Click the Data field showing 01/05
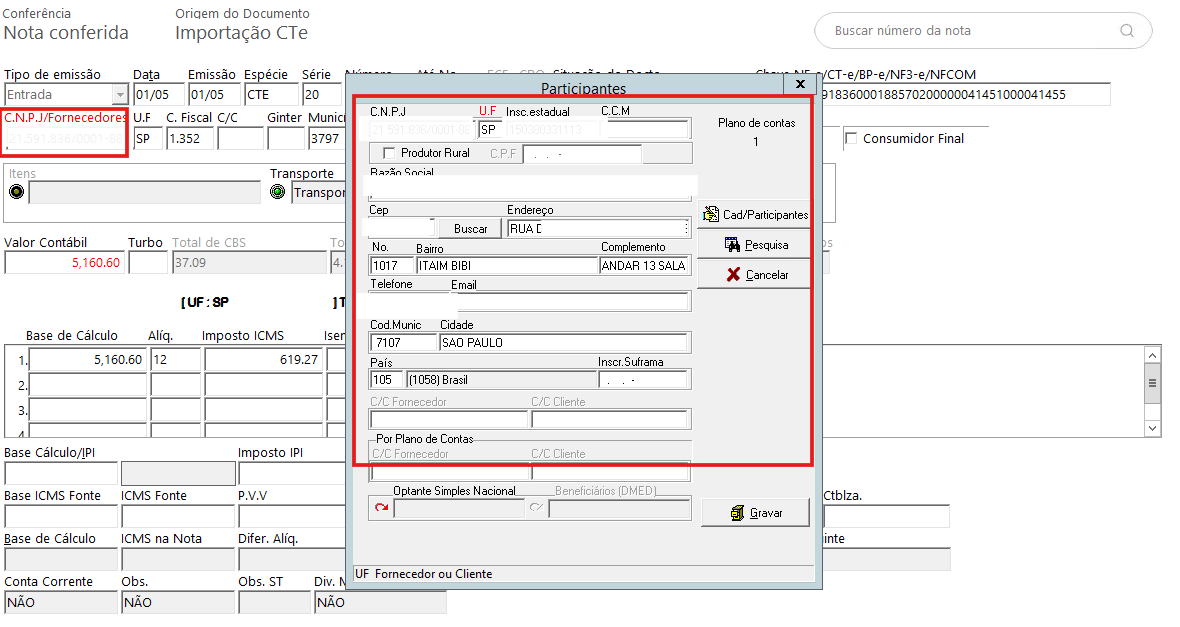 point(159,95)
